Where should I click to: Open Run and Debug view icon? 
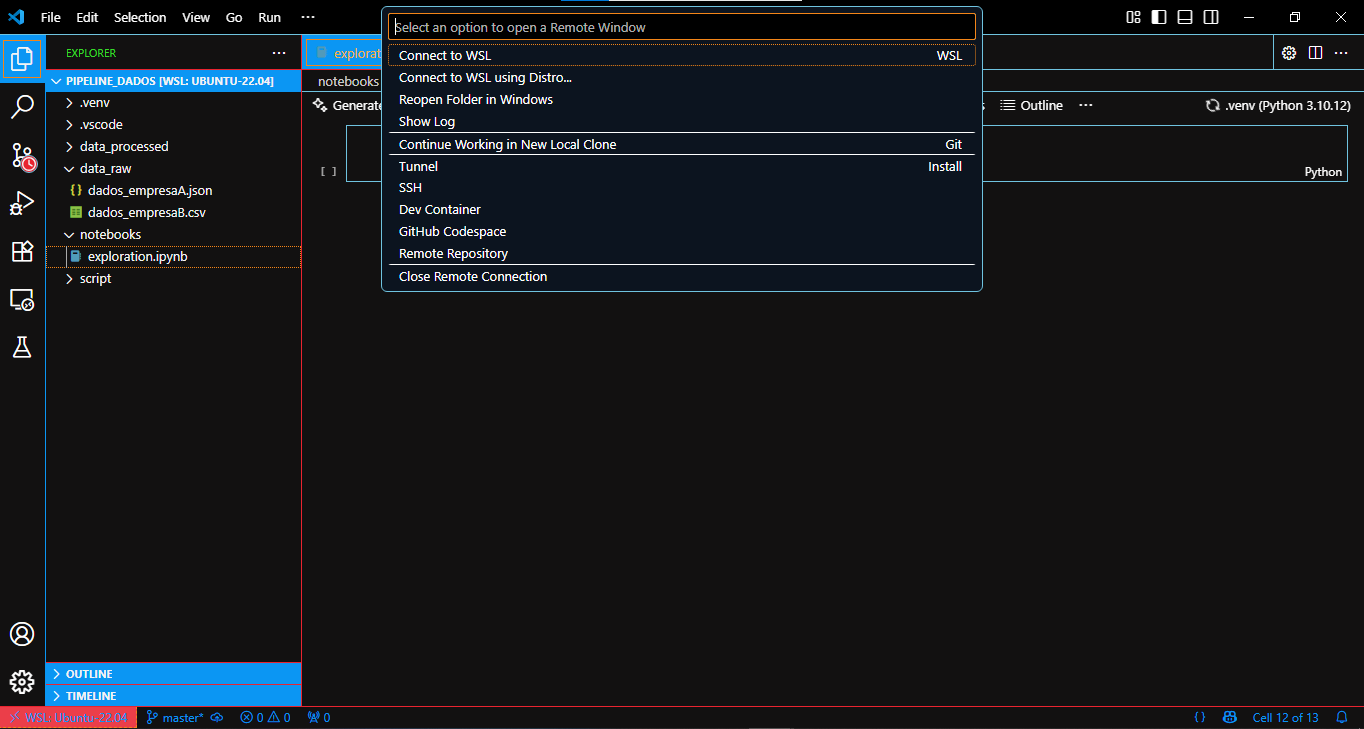coord(22,203)
